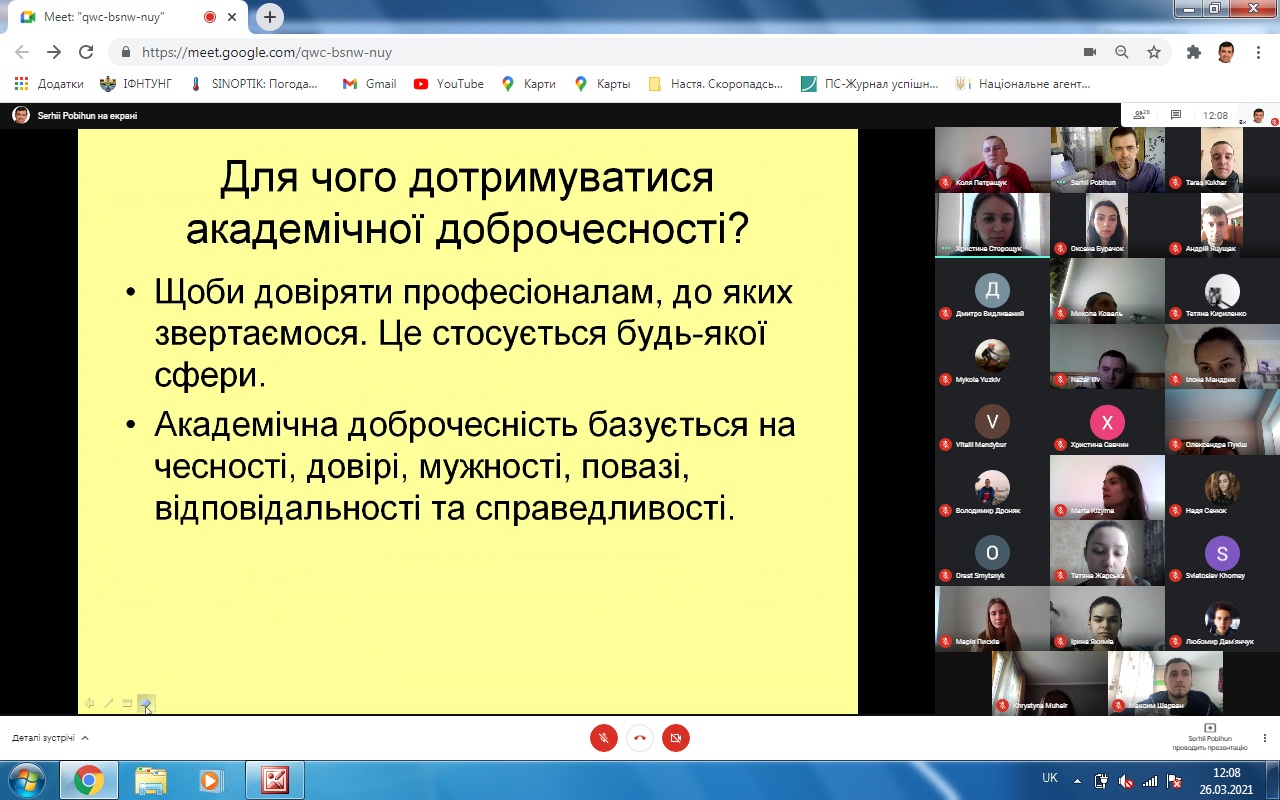This screenshot has height=800, width=1280.
Task: Click the Chrome extensions puzzle icon
Action: pos(1193,52)
